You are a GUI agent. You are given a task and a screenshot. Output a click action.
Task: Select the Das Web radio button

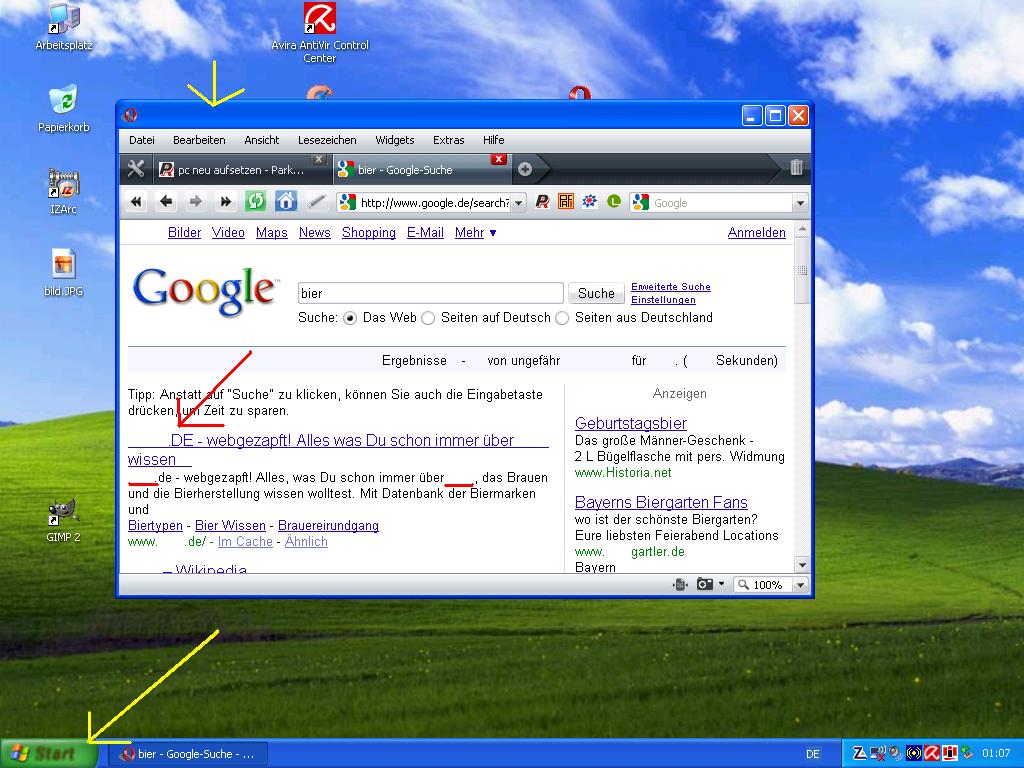tap(350, 318)
